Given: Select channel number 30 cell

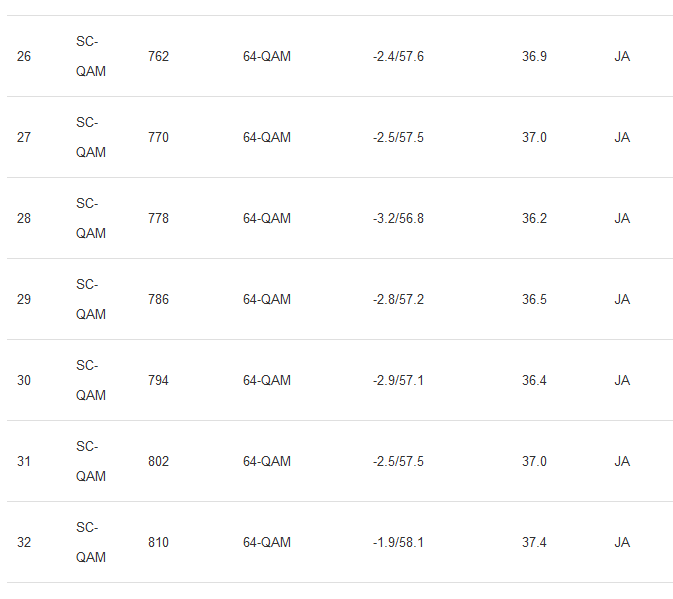Looking at the screenshot, I should [x=24, y=380].
